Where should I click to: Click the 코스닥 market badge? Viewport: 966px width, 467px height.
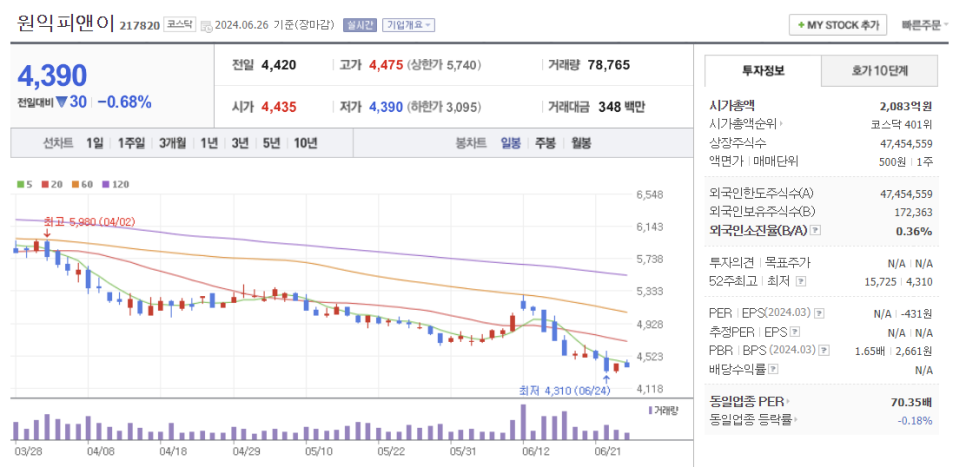pos(179,25)
